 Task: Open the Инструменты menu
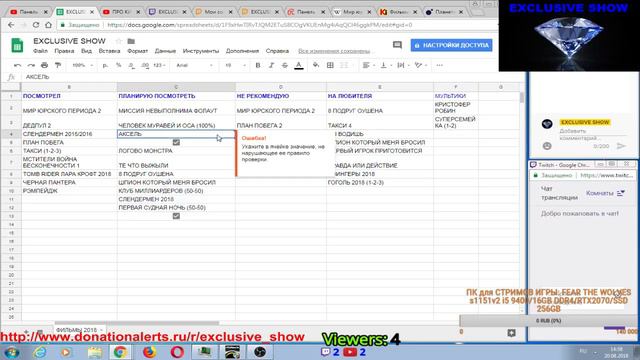(201, 51)
